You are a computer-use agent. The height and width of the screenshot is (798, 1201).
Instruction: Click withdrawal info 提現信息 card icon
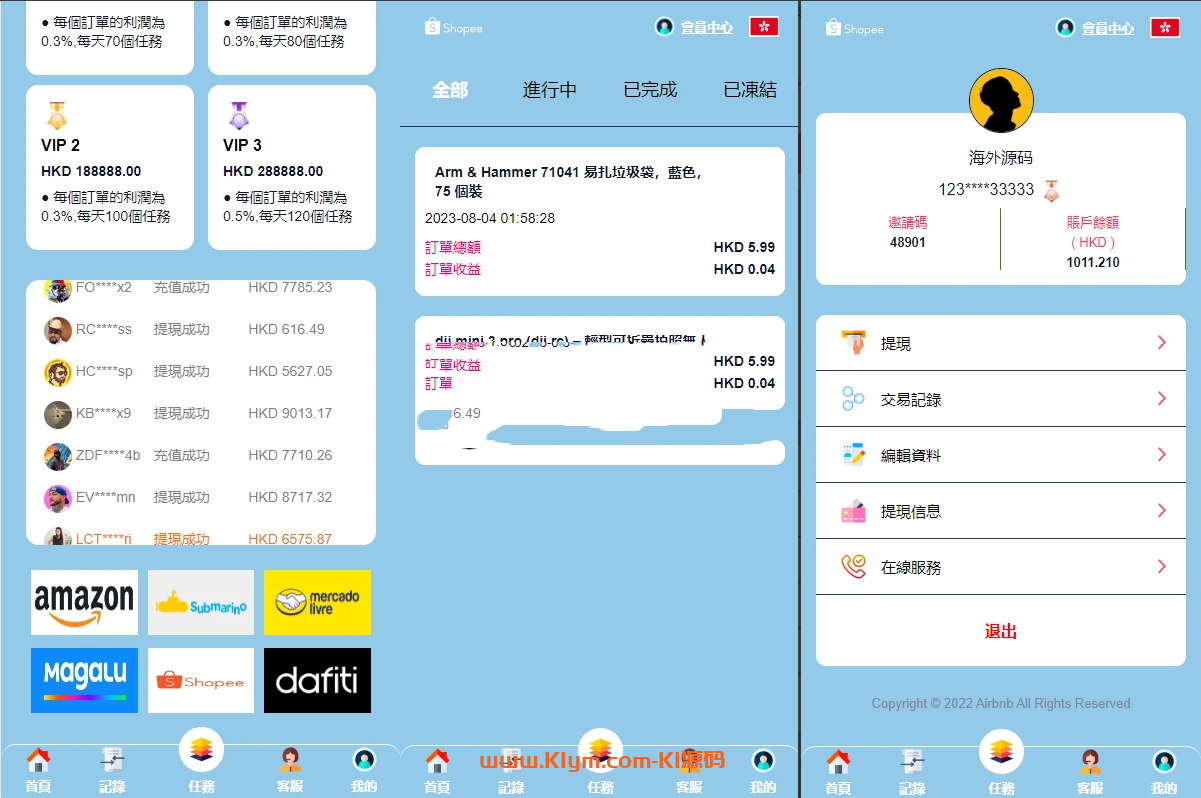[x=853, y=511]
